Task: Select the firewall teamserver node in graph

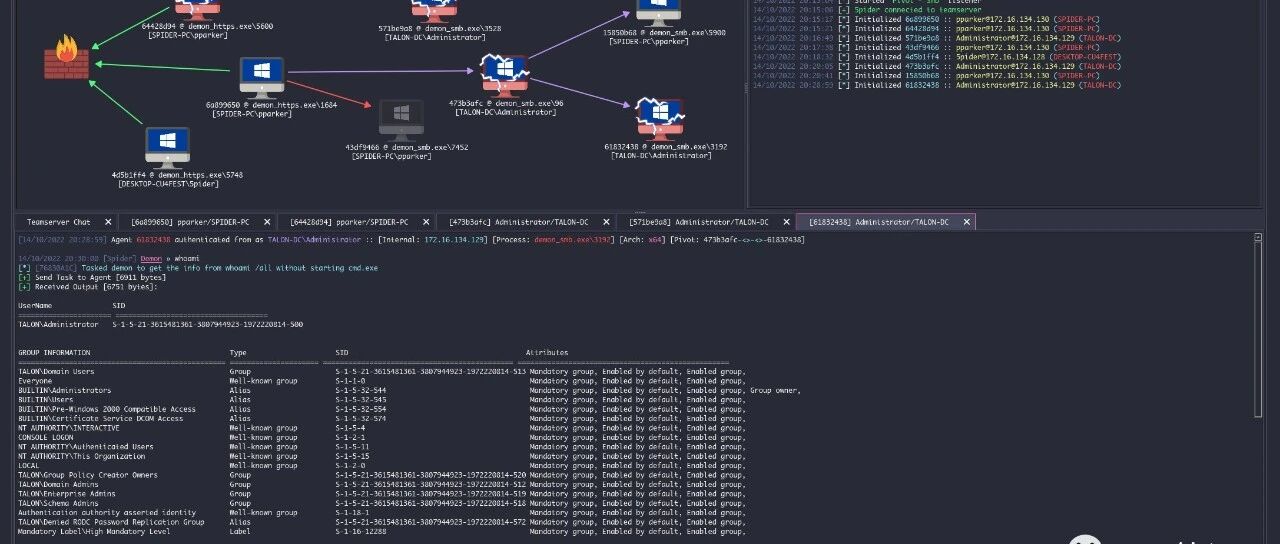Action: click(66, 57)
